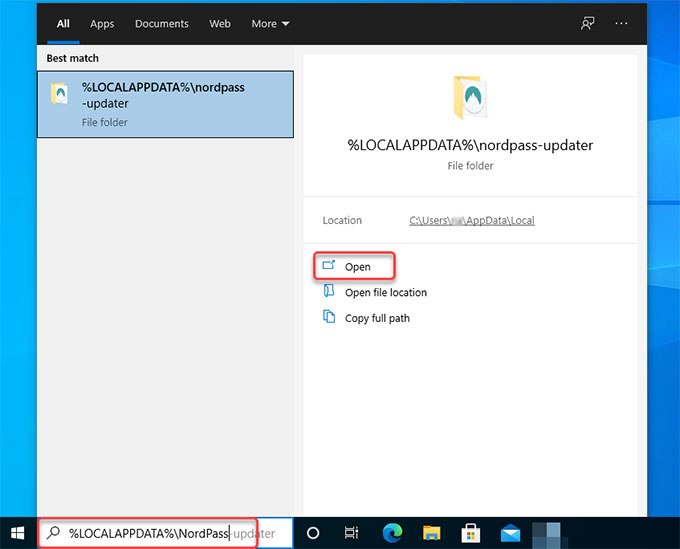Click the large NordPass folder thumbnail
680x549 pixels.
470,97
